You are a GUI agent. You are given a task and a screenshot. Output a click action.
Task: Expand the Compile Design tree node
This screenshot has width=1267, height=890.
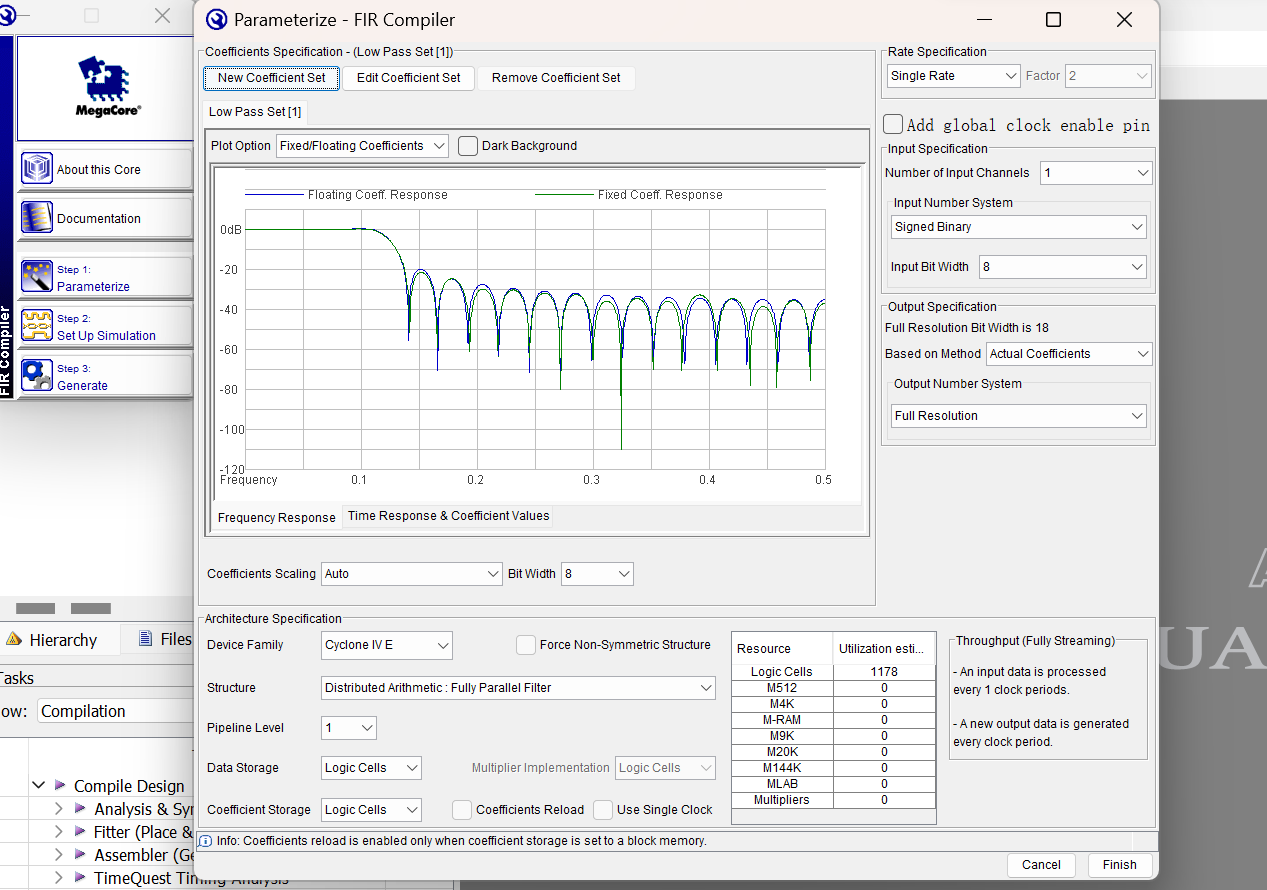pyautogui.click(x=39, y=786)
